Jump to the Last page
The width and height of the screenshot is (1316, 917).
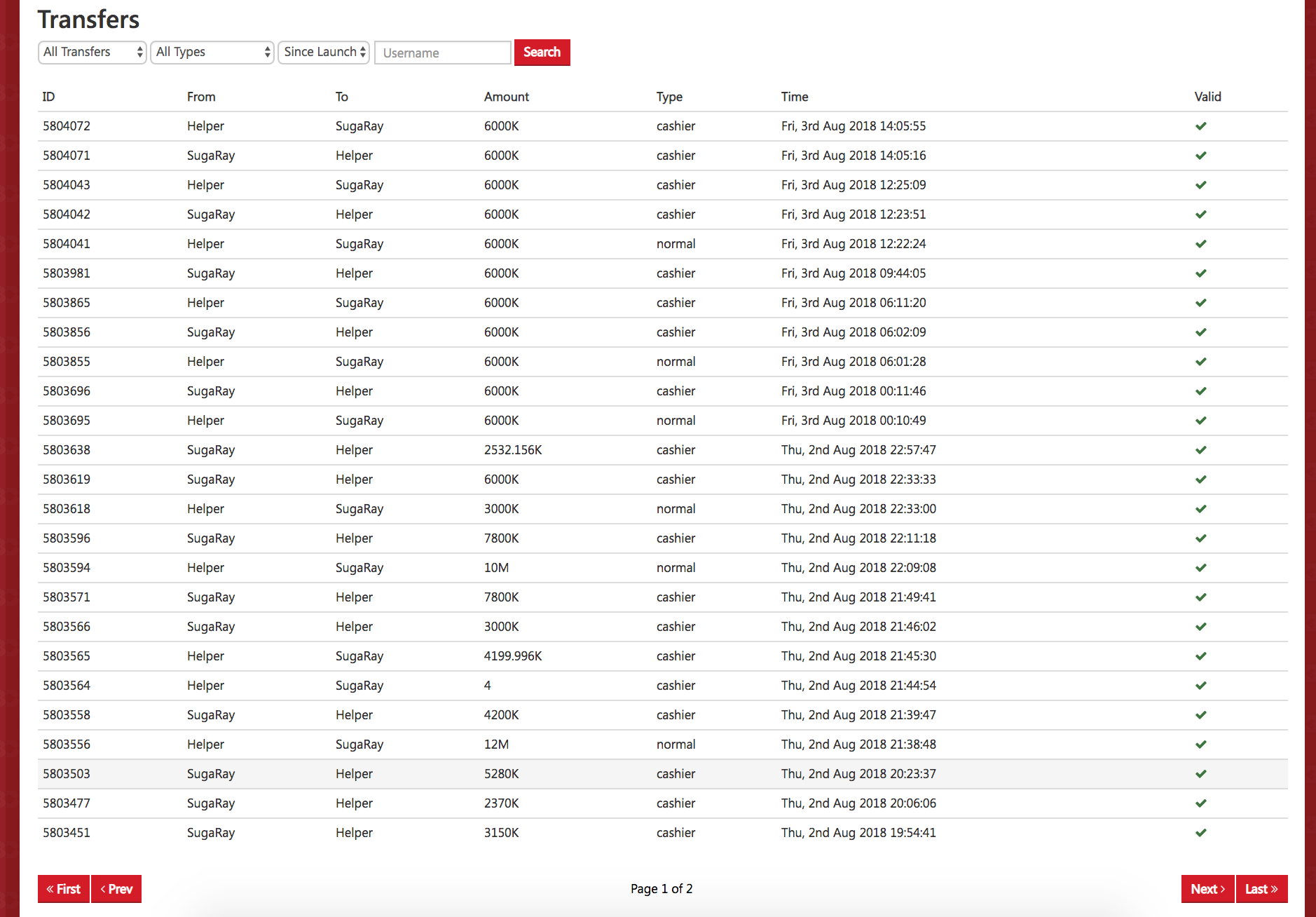click(x=1262, y=889)
